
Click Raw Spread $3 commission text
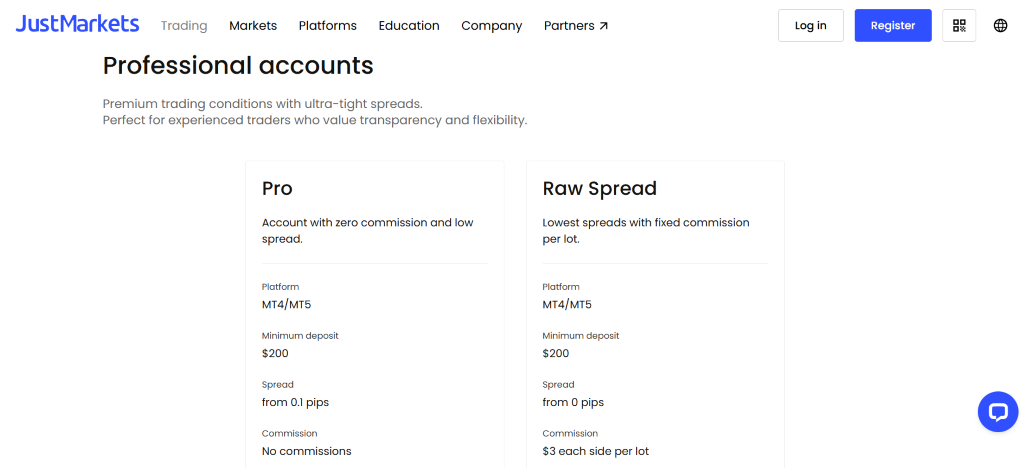596,451
